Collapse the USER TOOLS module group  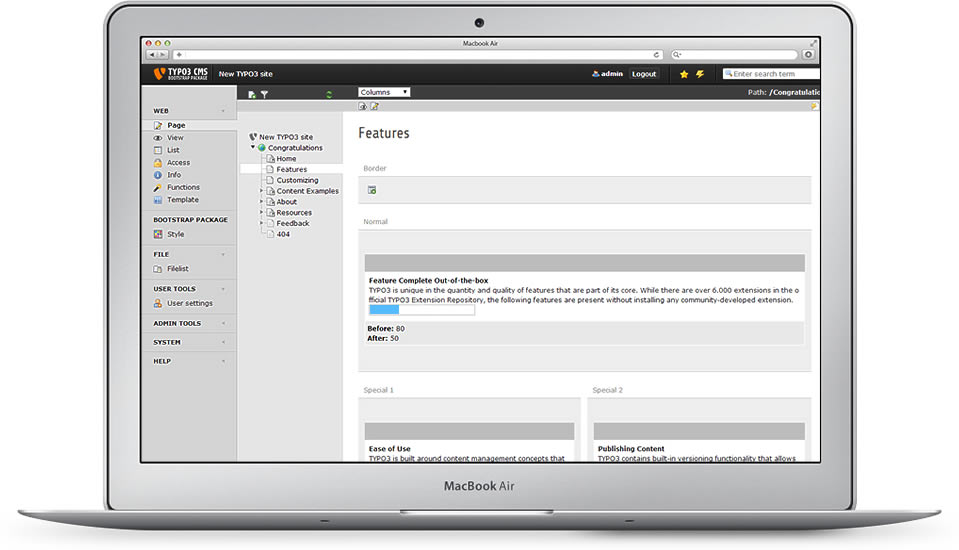pos(223,289)
